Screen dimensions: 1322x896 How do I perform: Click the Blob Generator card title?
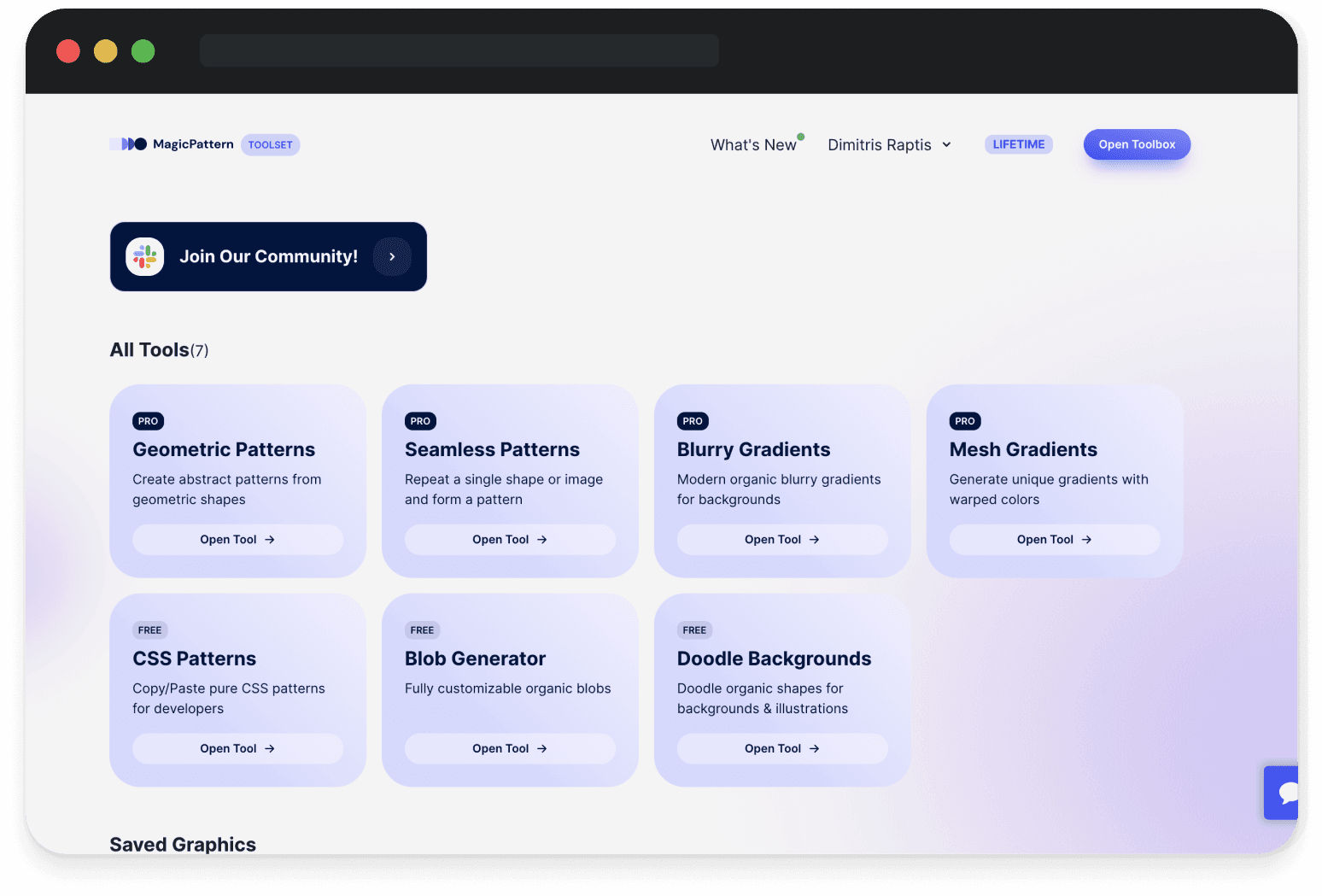(x=475, y=659)
